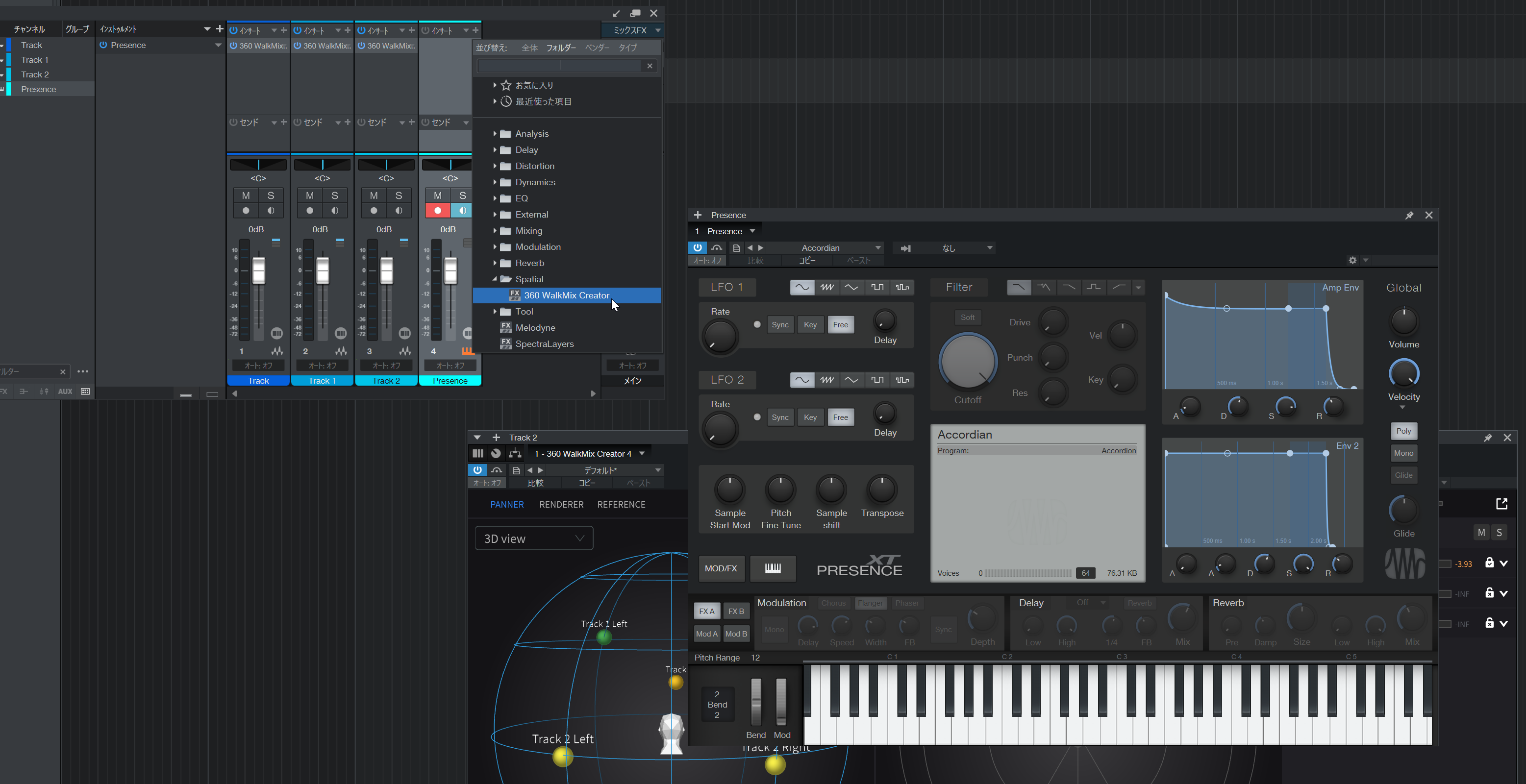This screenshot has height=784, width=1526.
Task: Click the 360 WalkMix routing icon
Action: pos(515,454)
